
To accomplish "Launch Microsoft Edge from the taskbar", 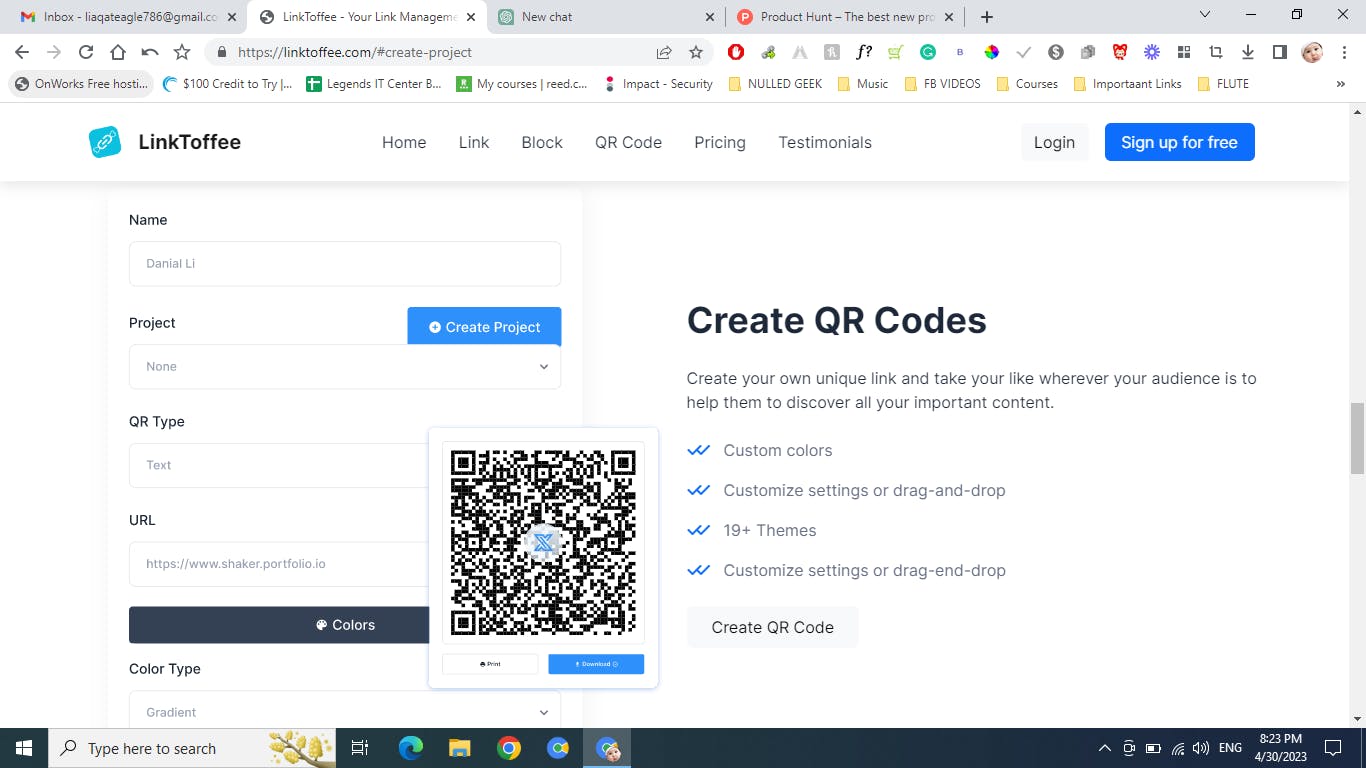I will 410,748.
